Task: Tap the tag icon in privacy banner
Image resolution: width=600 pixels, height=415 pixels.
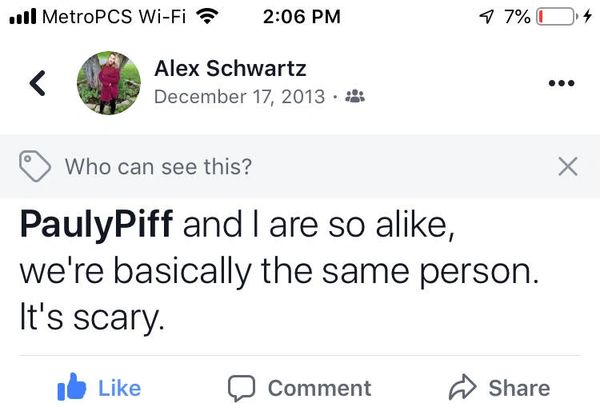Action: coord(36,166)
